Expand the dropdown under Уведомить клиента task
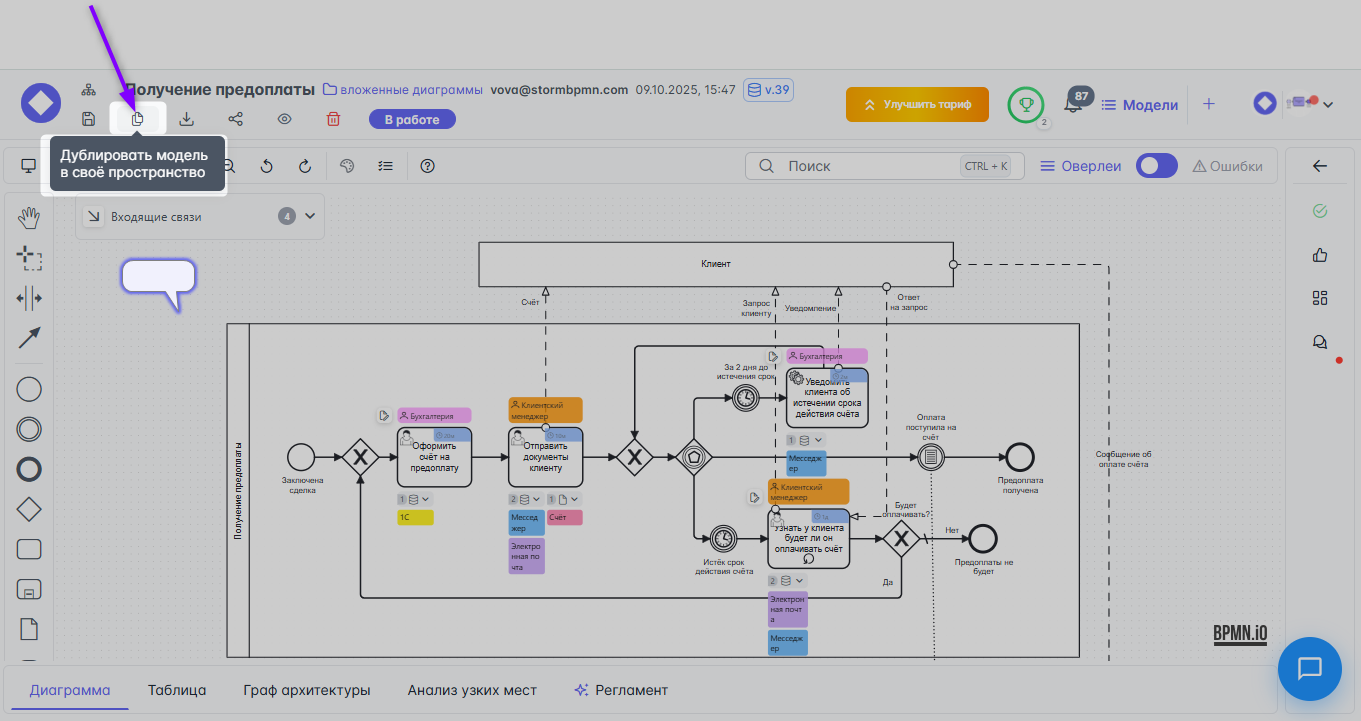Image resolution: width=1361 pixels, height=721 pixels. click(818, 440)
